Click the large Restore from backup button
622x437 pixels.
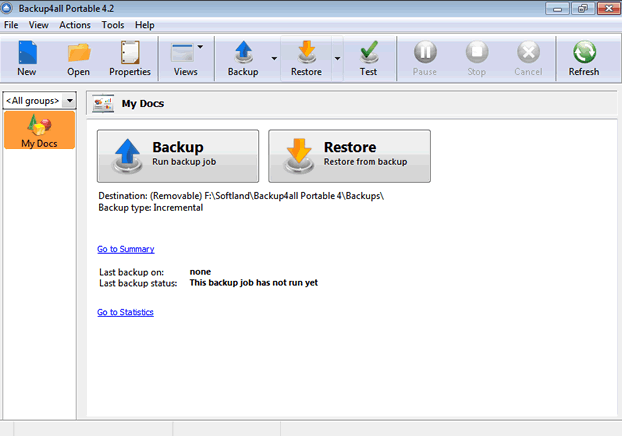pyautogui.click(x=349, y=156)
